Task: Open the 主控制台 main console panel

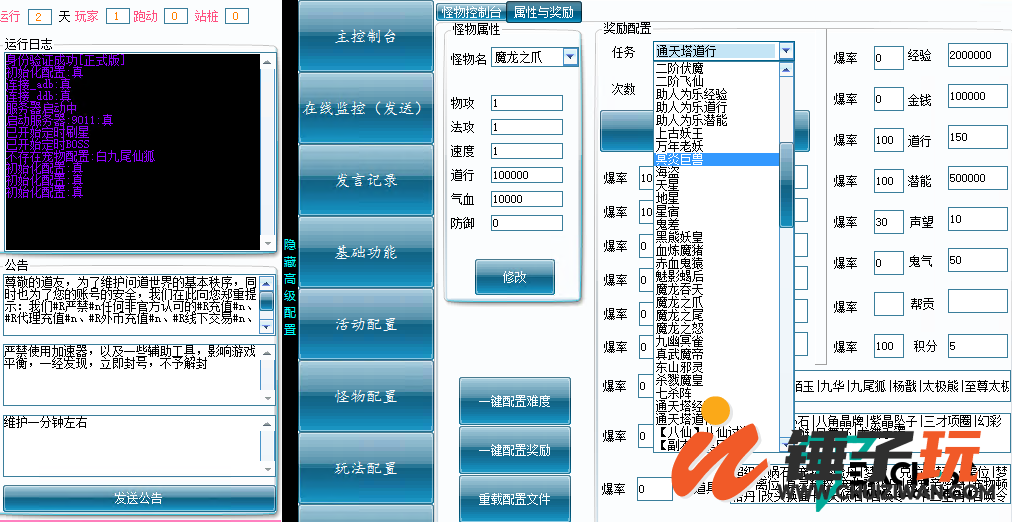Action: click(365, 37)
